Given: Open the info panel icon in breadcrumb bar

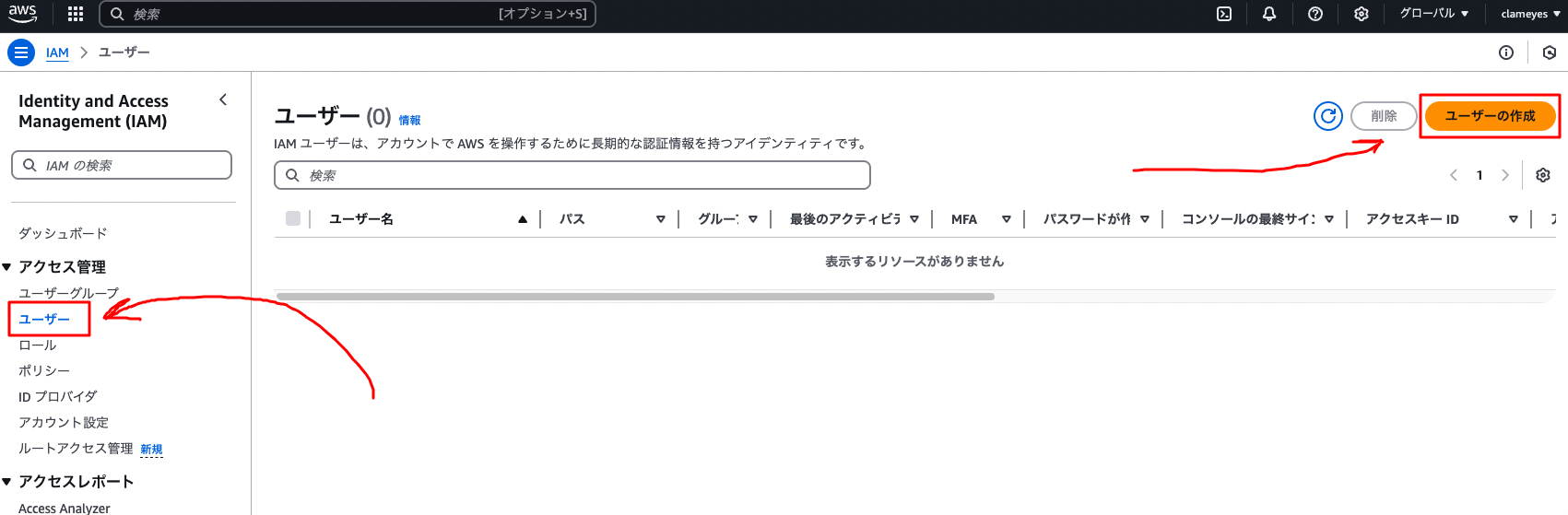Looking at the screenshot, I should [1506, 53].
